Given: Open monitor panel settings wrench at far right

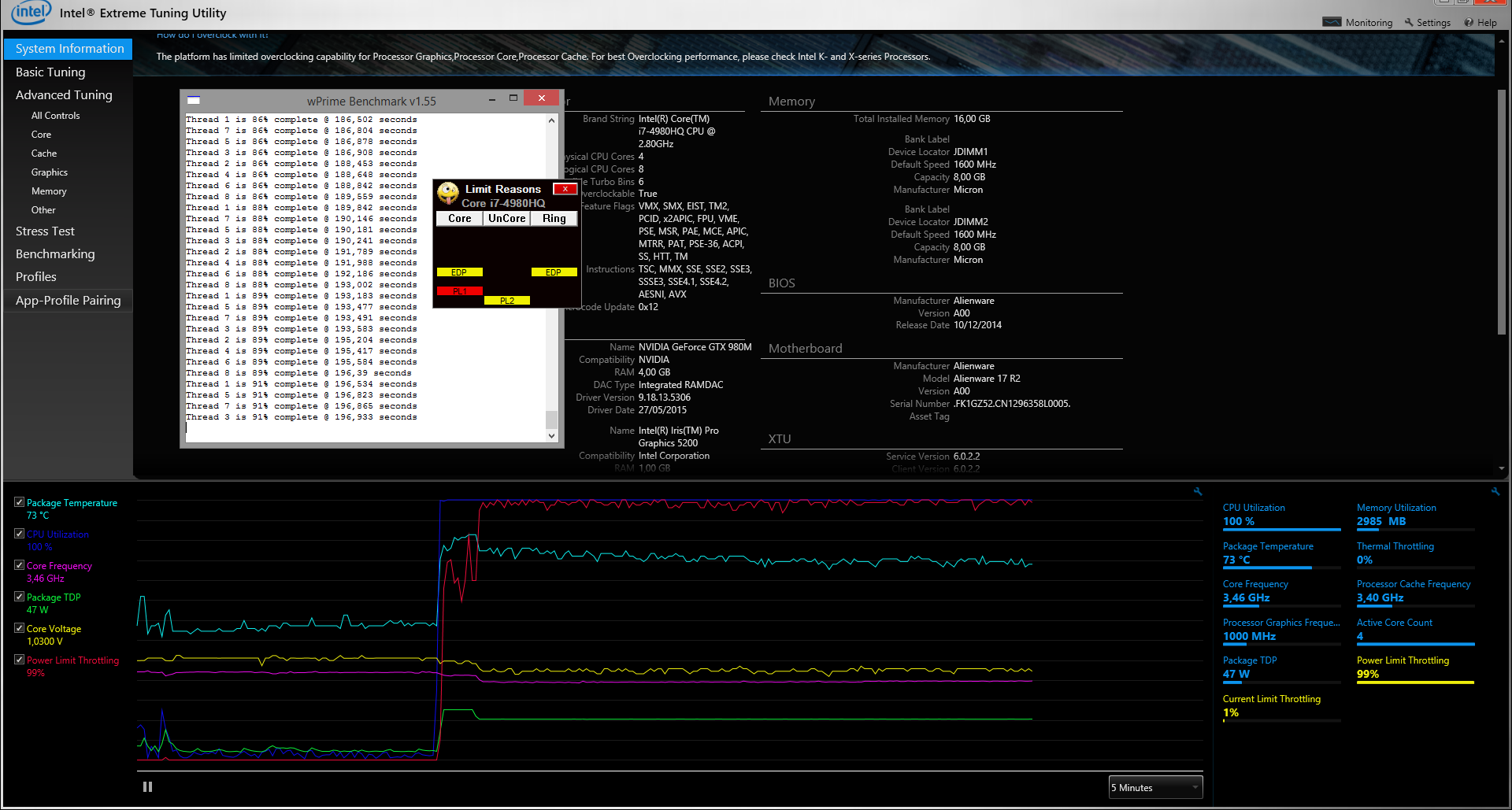Looking at the screenshot, I should tap(1495, 491).
